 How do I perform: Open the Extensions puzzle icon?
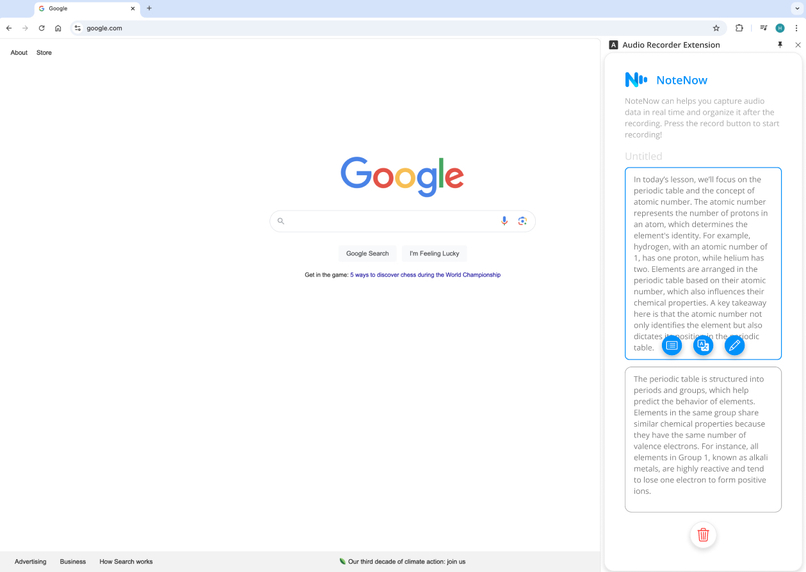(739, 28)
